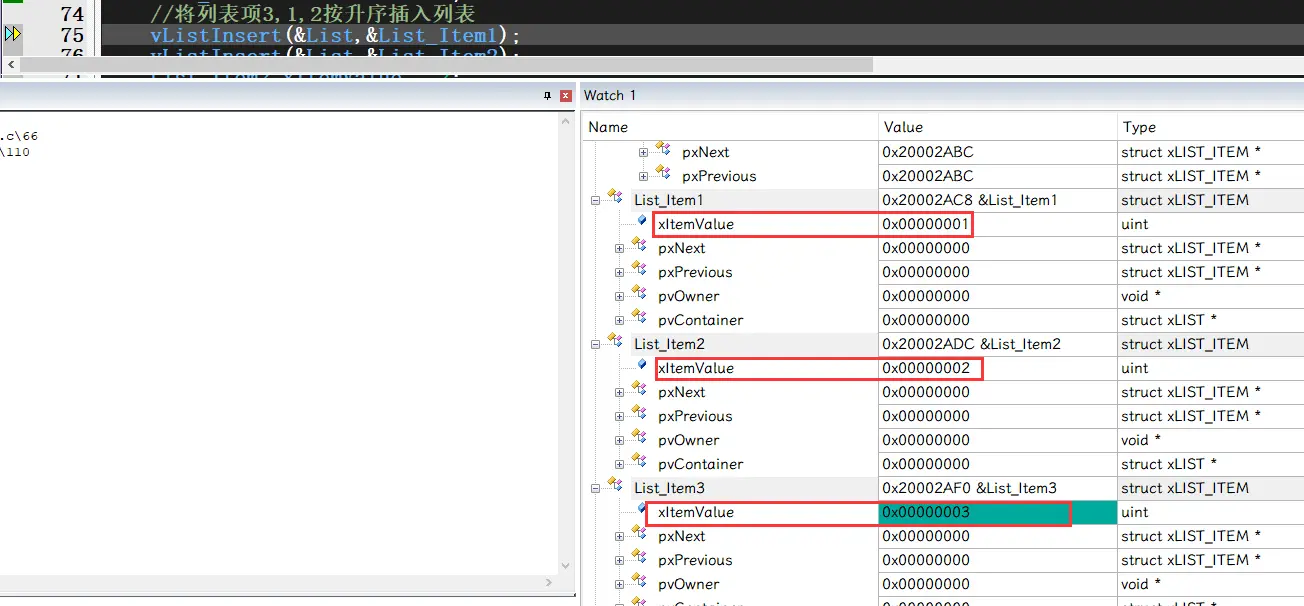Click the List_Item3 struct icon
The width and height of the screenshot is (1304, 606).
tap(615, 488)
